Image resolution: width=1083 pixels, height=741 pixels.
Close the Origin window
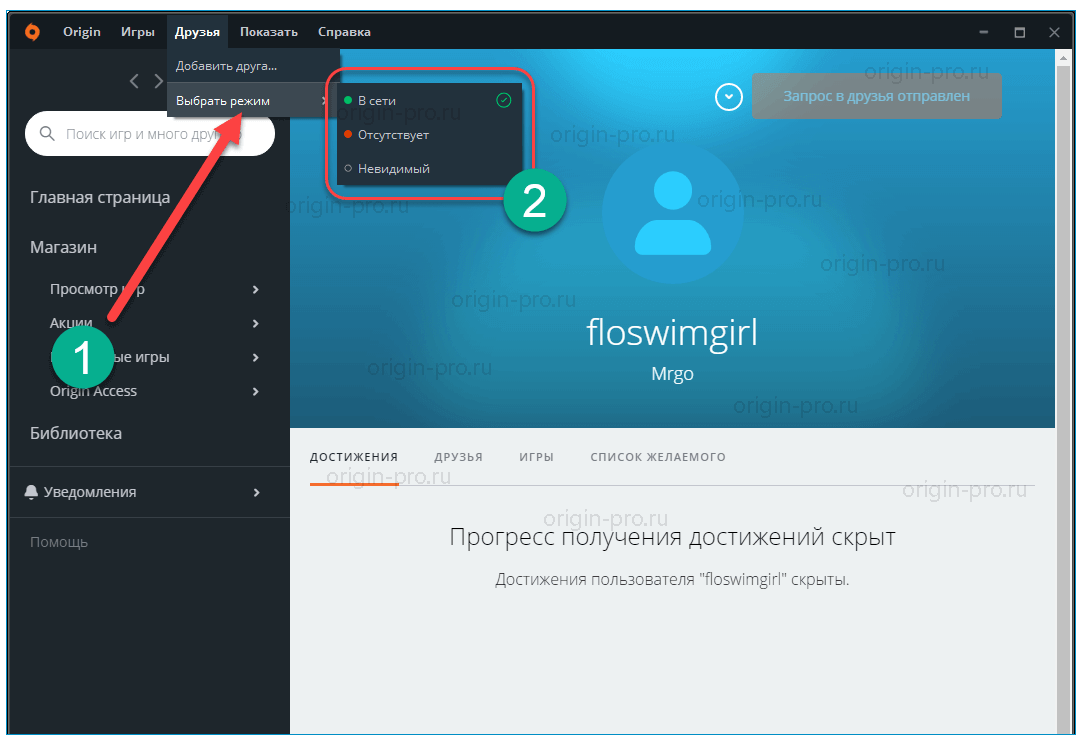(1054, 32)
